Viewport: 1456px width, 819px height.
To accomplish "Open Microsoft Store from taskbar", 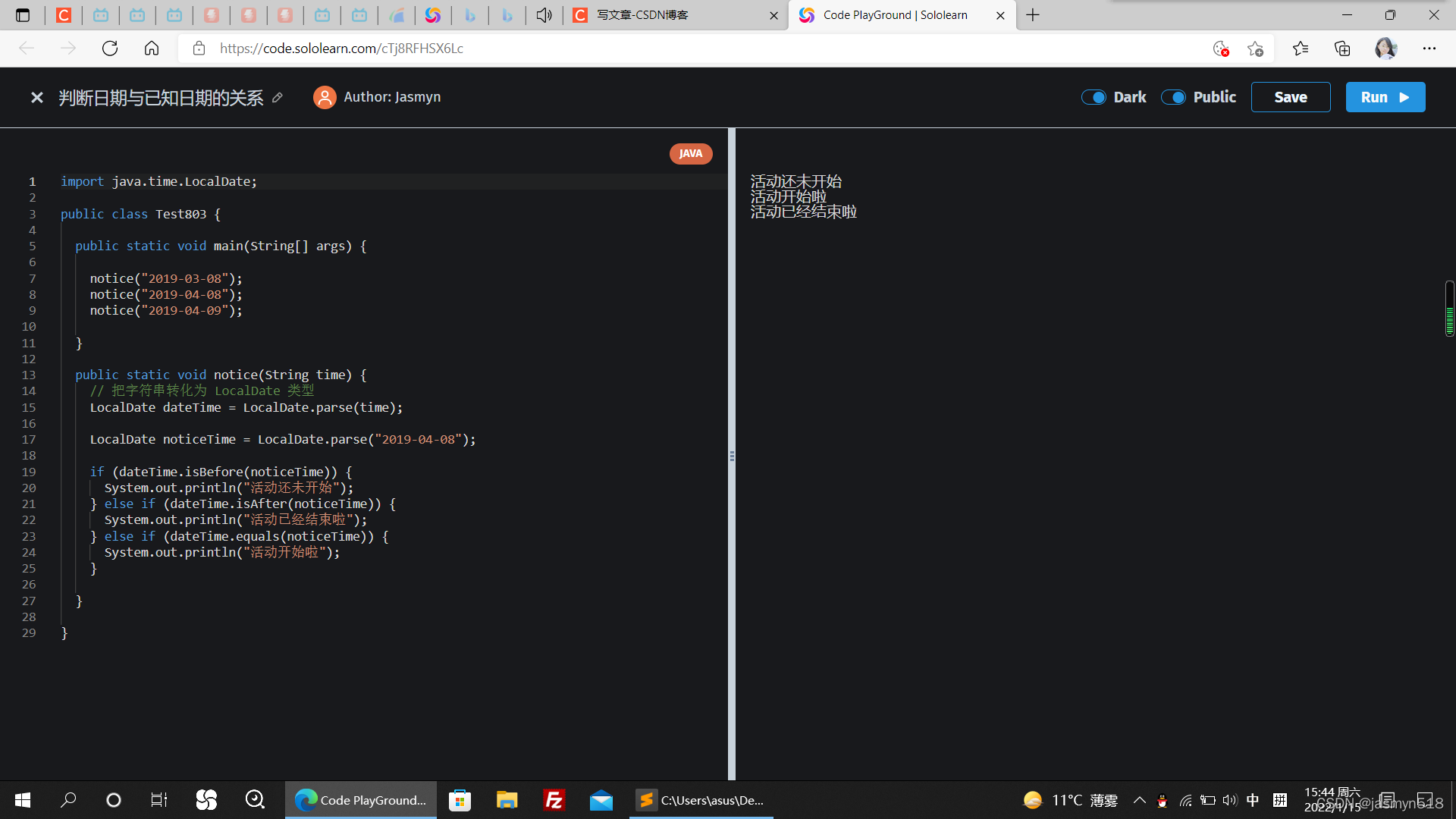I will tap(460, 800).
